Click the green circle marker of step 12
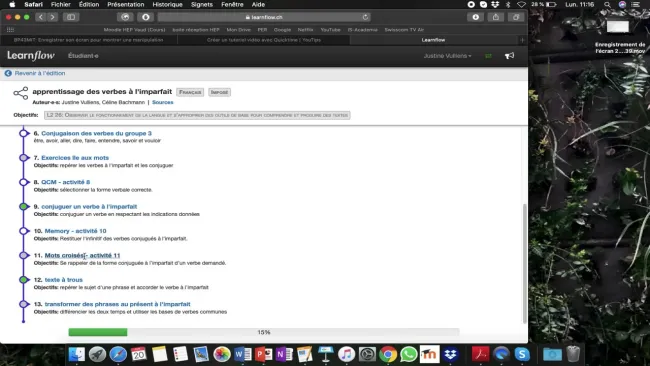 pyautogui.click(x=24, y=280)
